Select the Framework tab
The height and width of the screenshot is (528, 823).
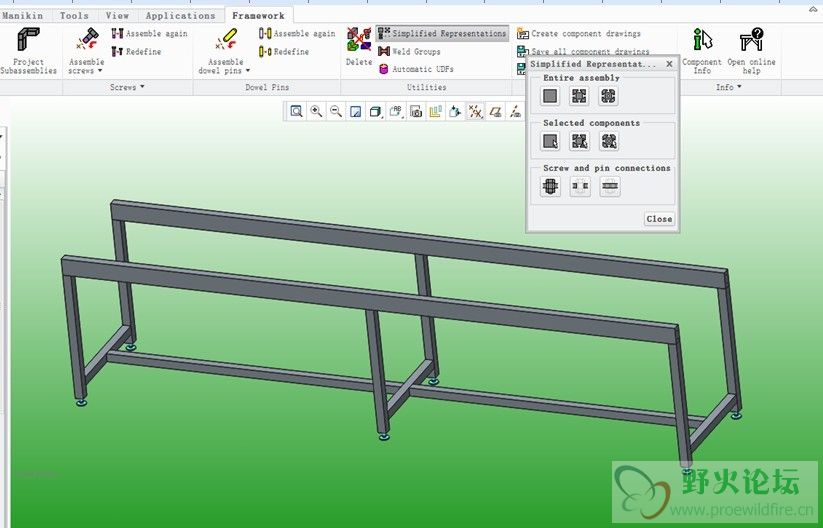click(x=258, y=16)
